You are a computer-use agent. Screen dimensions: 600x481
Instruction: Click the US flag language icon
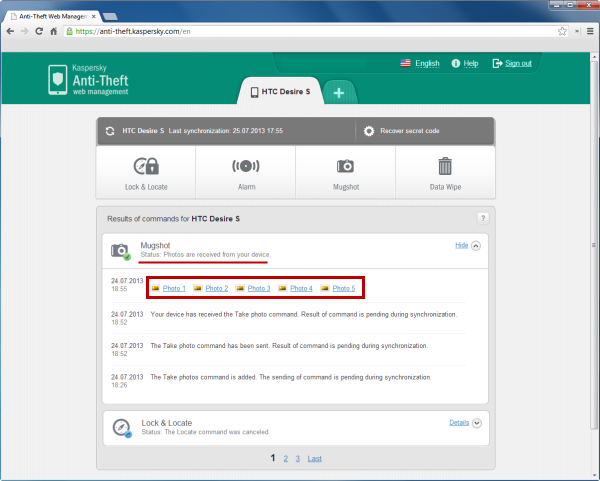[405, 63]
